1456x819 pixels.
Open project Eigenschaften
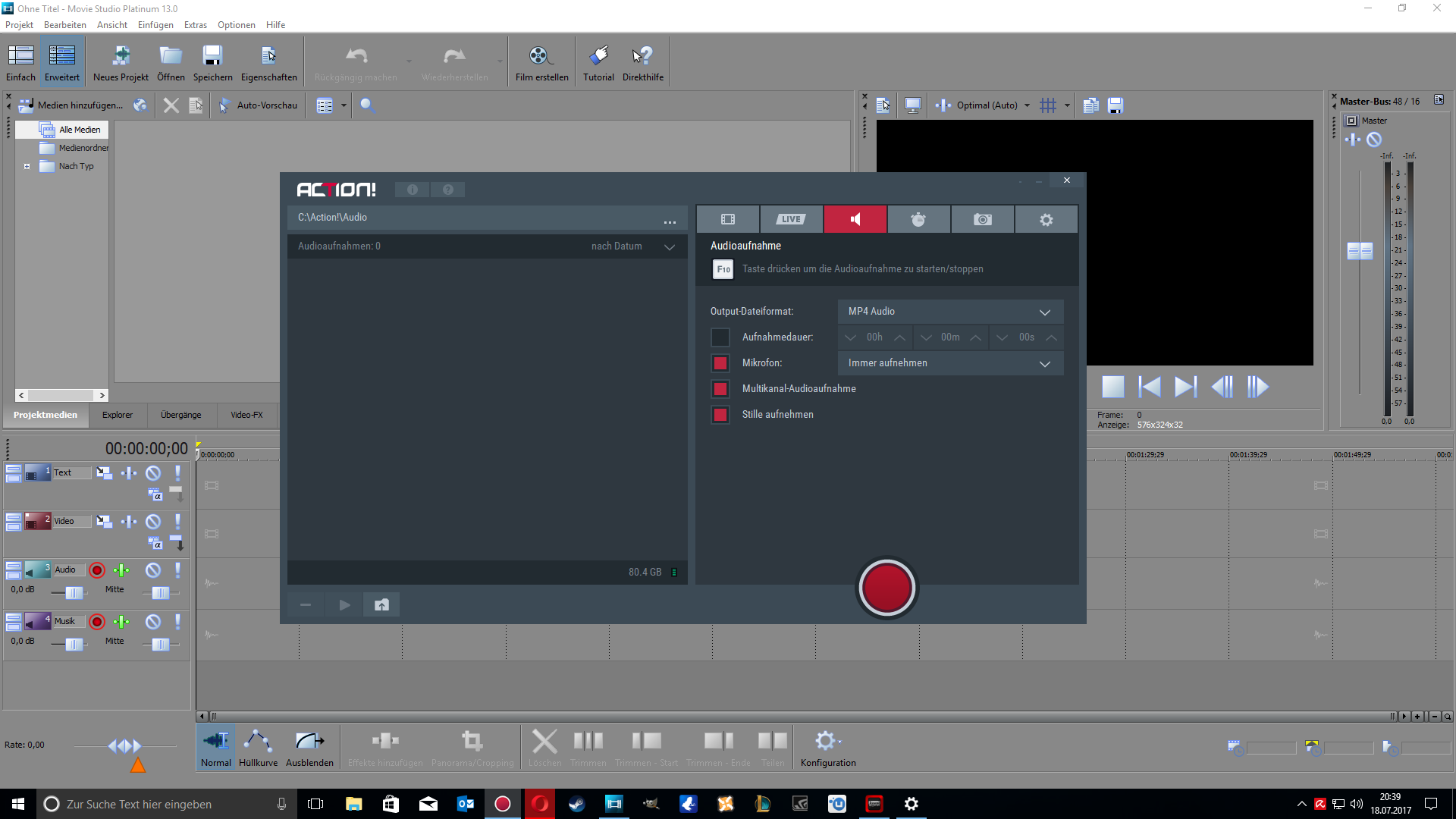click(x=268, y=62)
